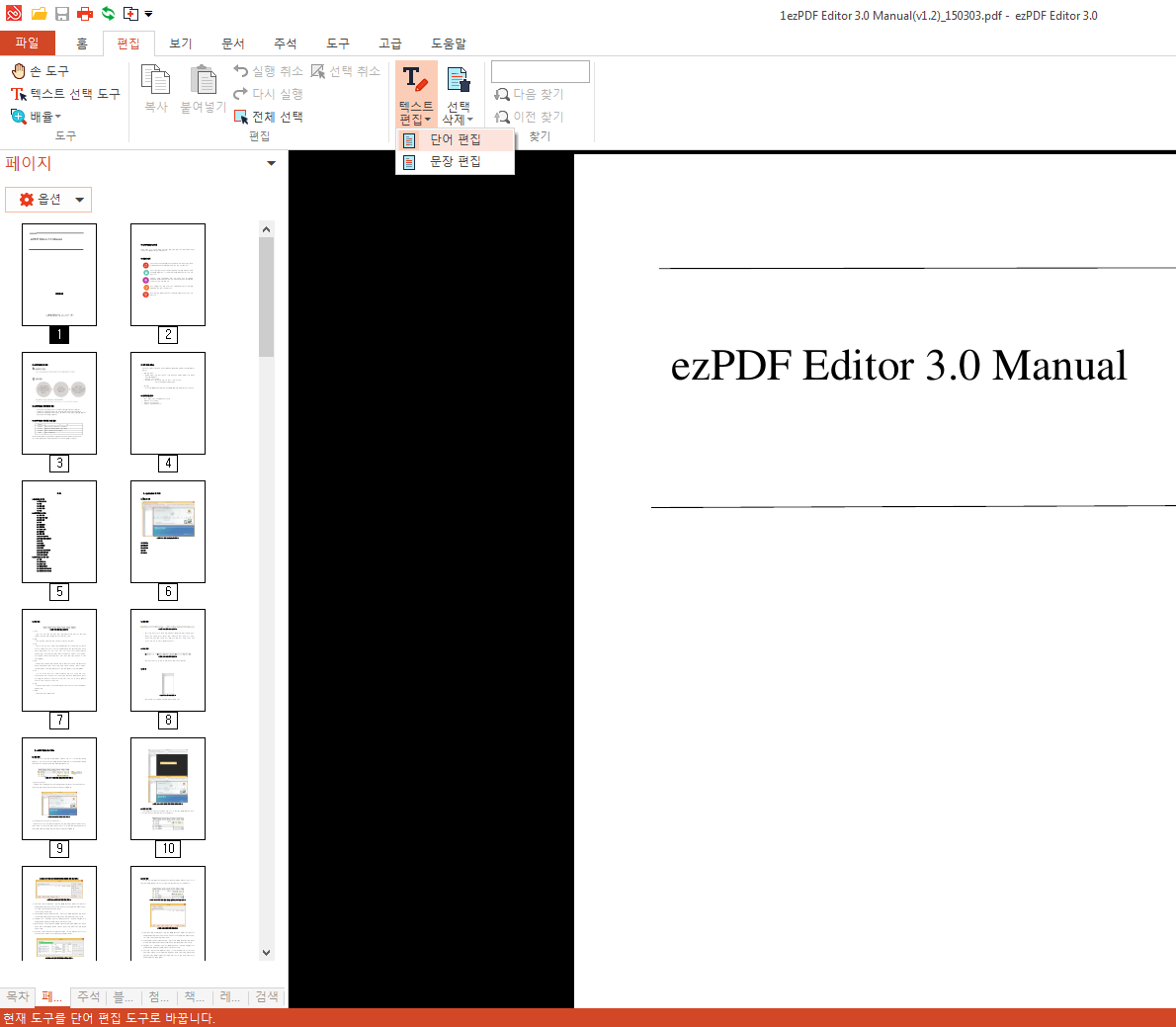This screenshot has height=1027, width=1176.
Task: Switch to the 문서 ribbon tab
Action: (232, 43)
